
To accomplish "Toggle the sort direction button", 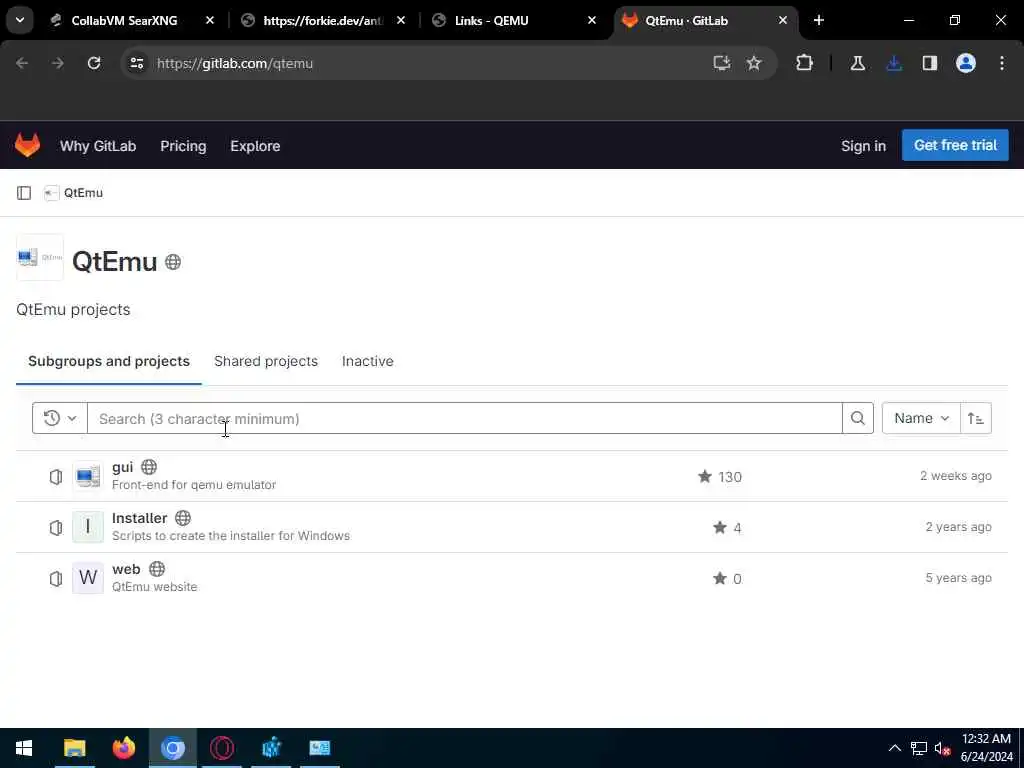I will tap(976, 418).
